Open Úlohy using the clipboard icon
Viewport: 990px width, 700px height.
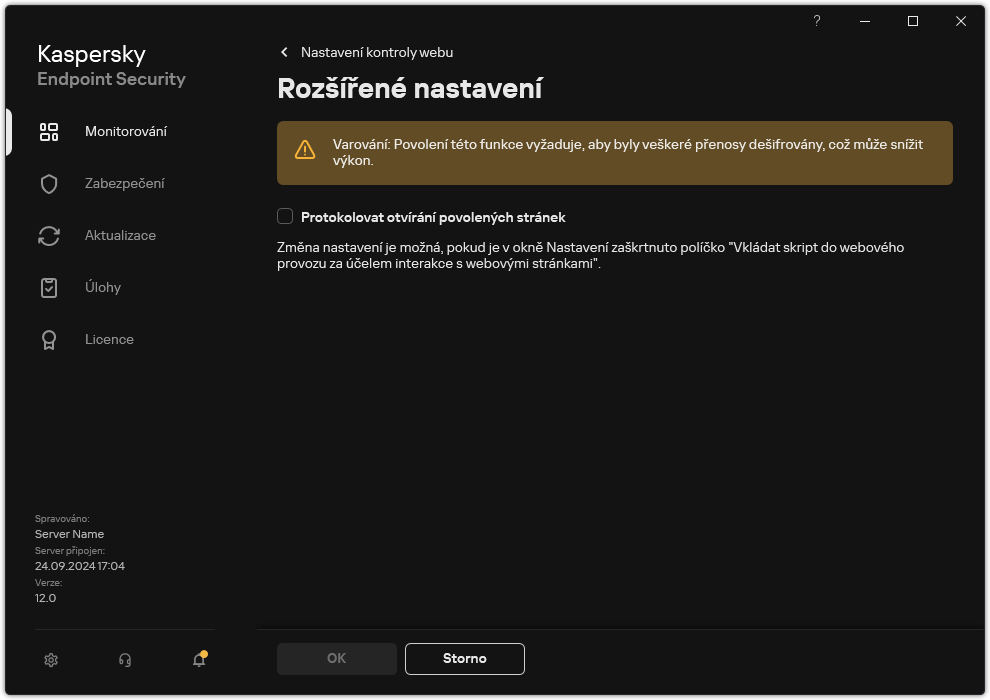pos(49,287)
